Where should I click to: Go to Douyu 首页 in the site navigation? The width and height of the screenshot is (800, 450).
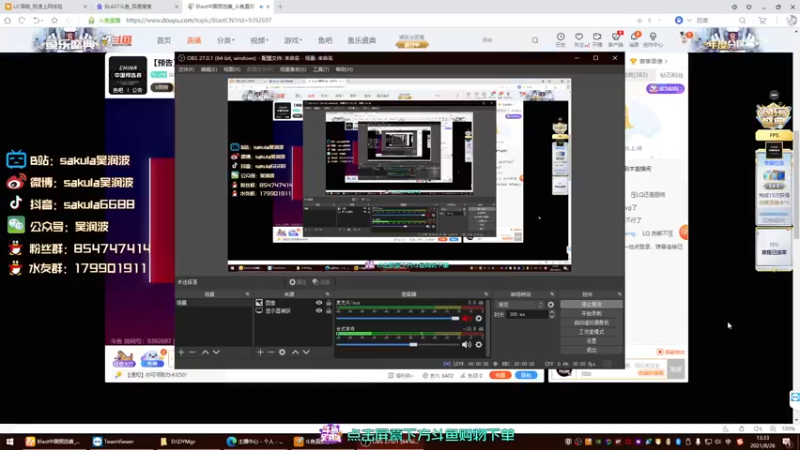(x=164, y=40)
